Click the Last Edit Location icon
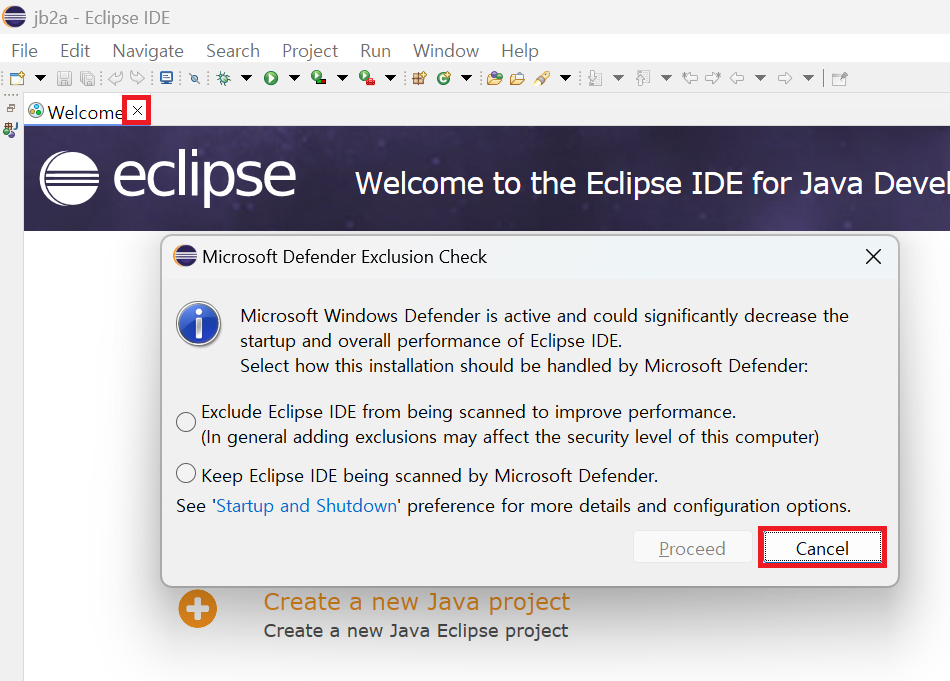This screenshot has width=950, height=681. (689, 78)
